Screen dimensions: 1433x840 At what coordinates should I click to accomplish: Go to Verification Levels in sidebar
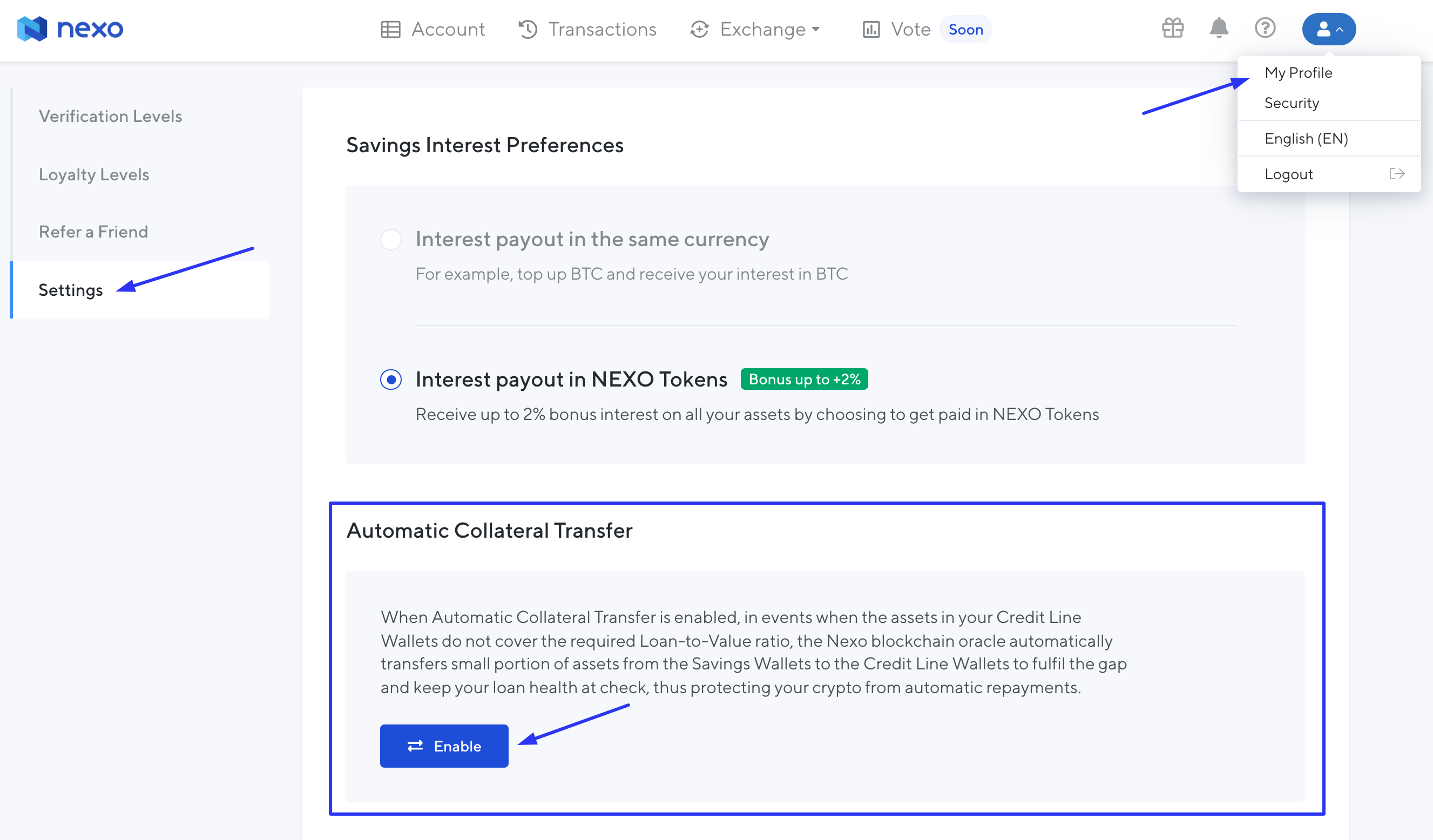(x=110, y=117)
